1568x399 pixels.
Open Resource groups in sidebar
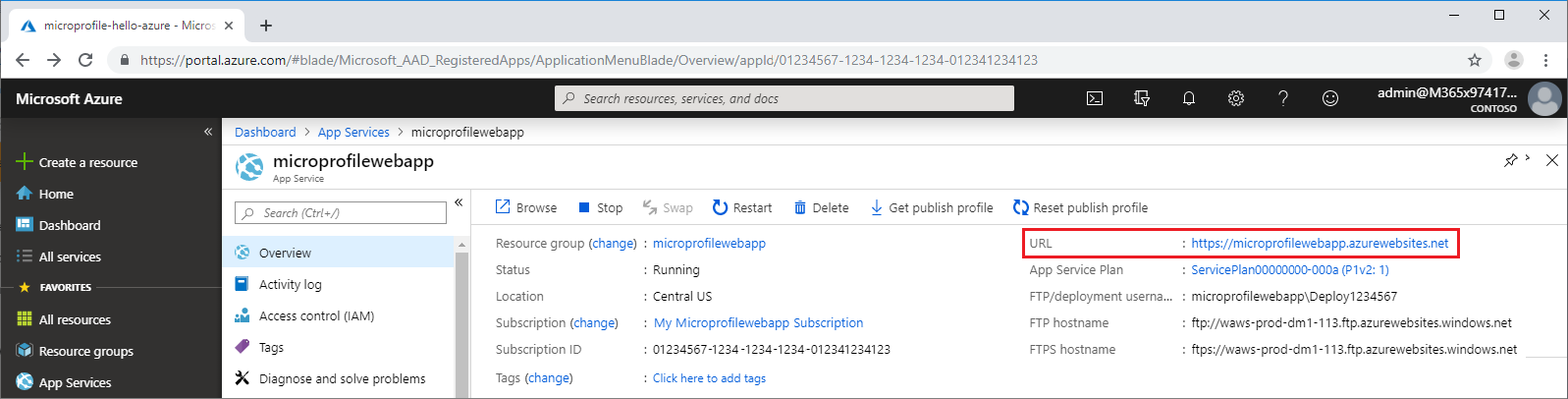tap(75, 351)
